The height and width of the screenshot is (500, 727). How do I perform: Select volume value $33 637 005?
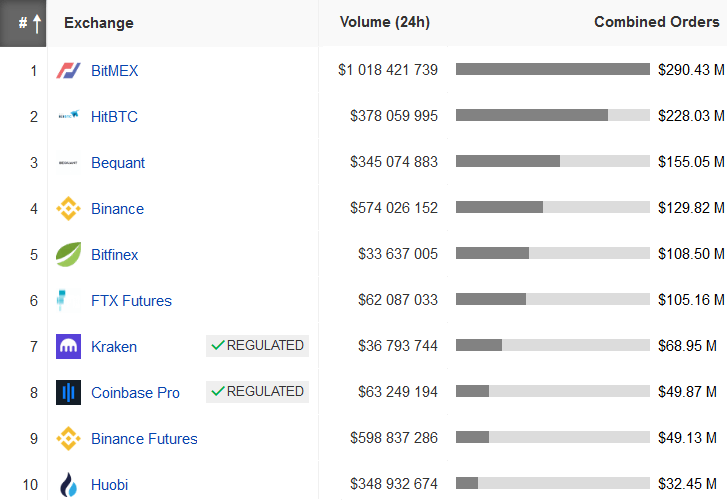point(398,254)
